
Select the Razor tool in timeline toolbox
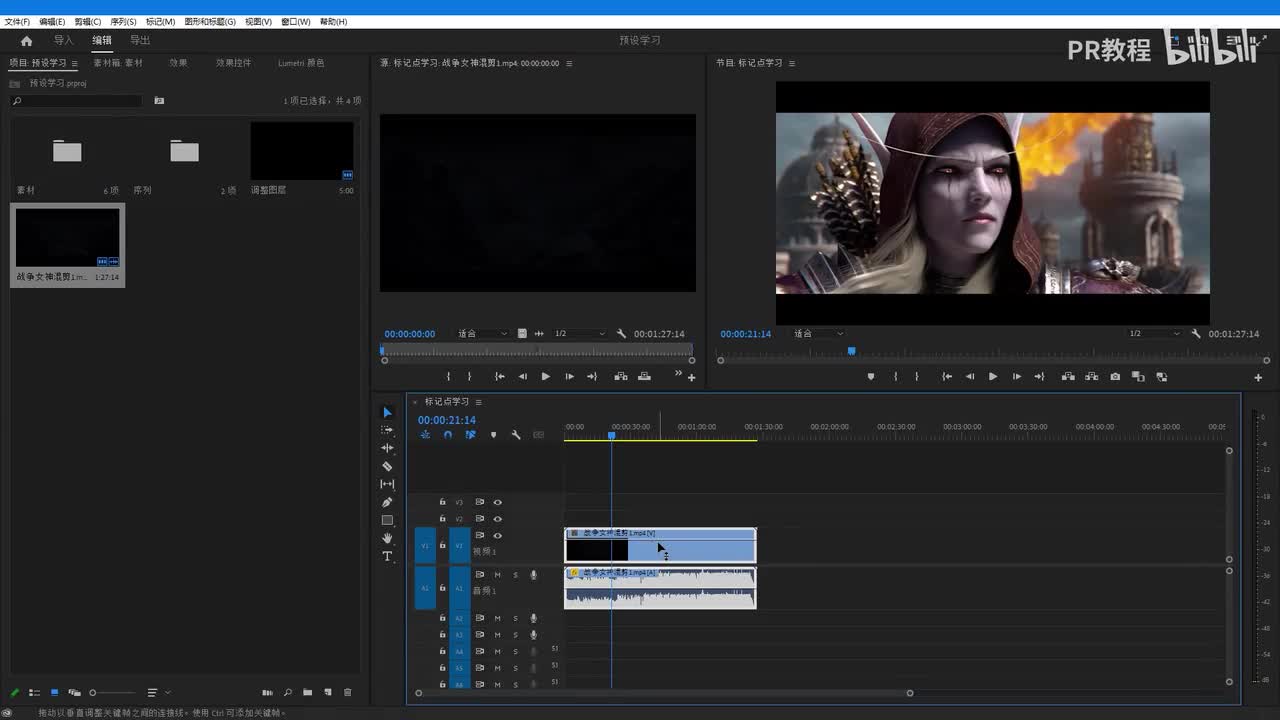(x=387, y=466)
